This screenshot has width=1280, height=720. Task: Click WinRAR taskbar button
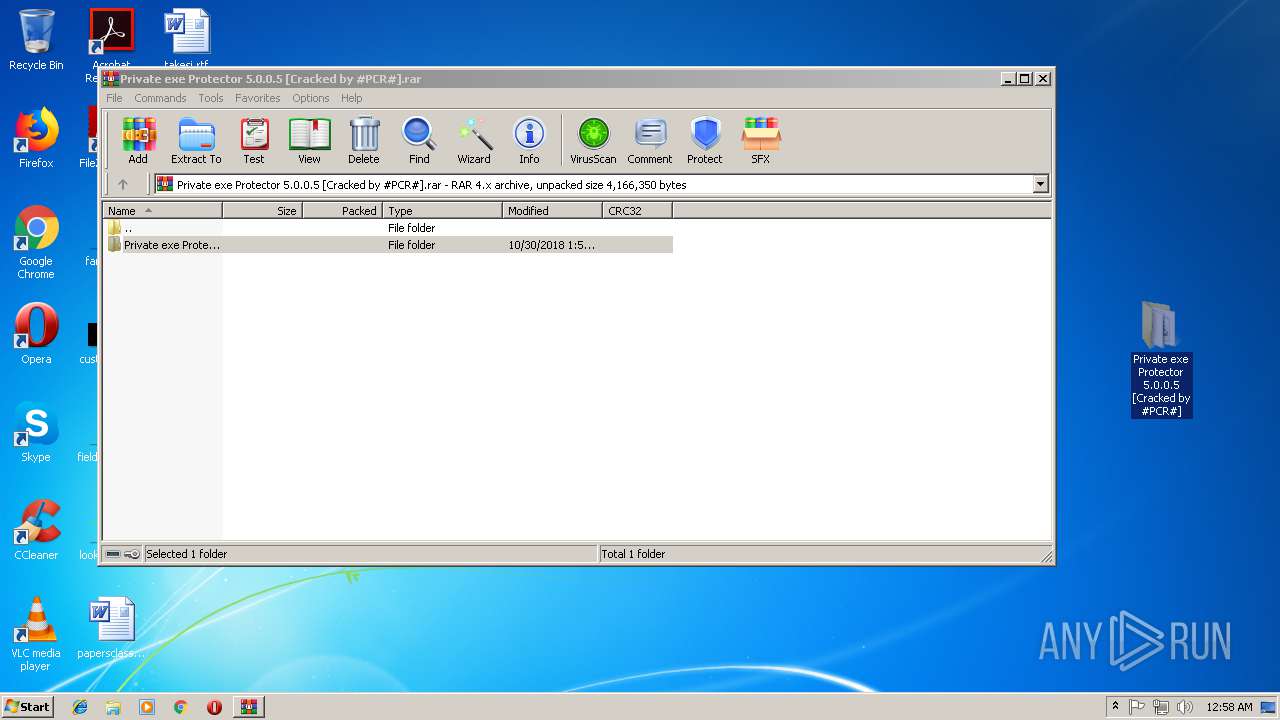tap(248, 707)
